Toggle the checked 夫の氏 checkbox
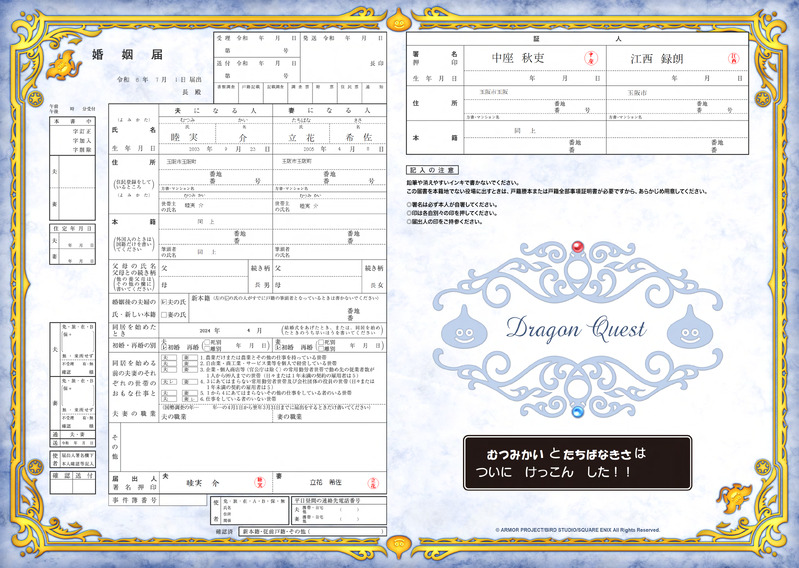Screen dimensions: 799x568 pos(164,302)
